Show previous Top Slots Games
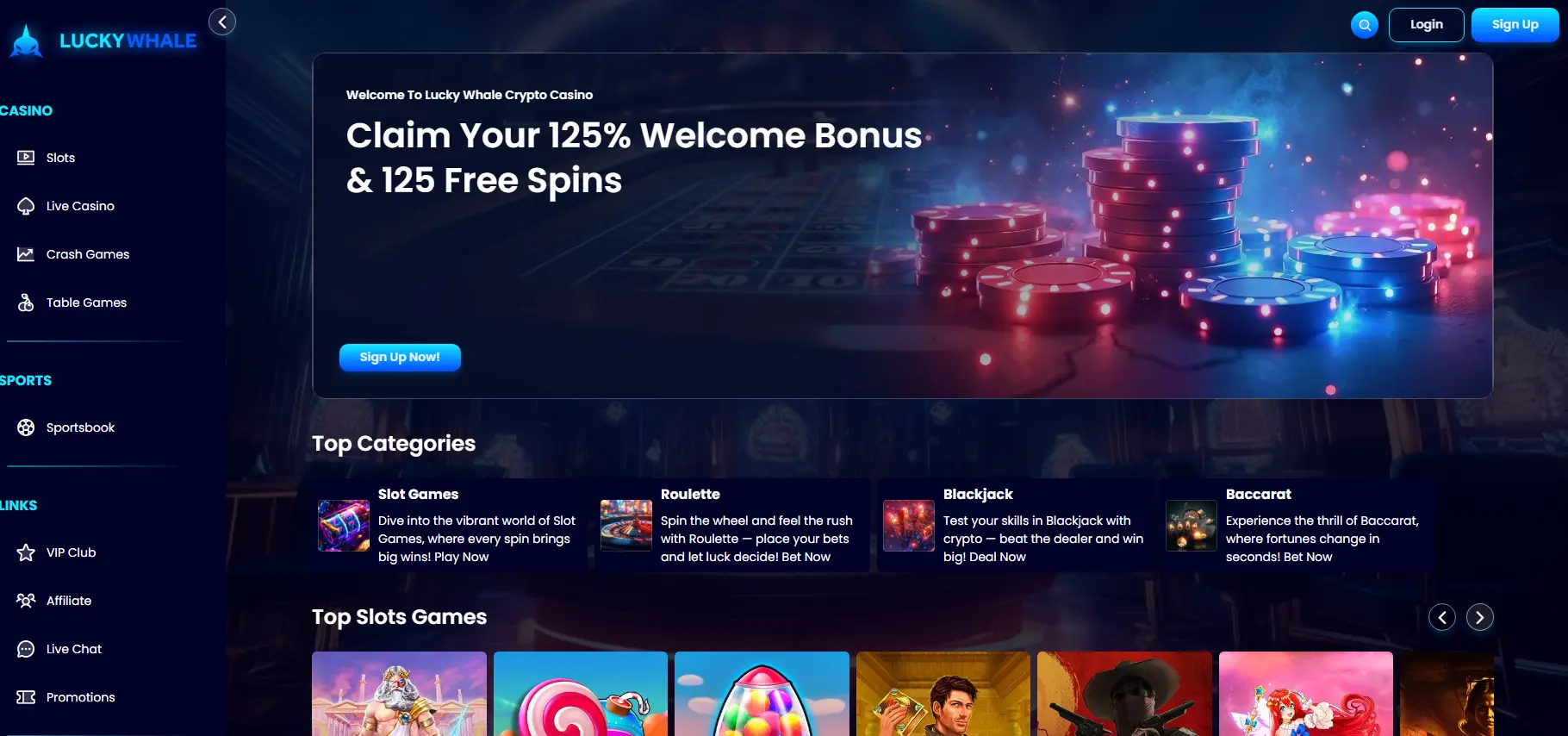 pos(1442,617)
